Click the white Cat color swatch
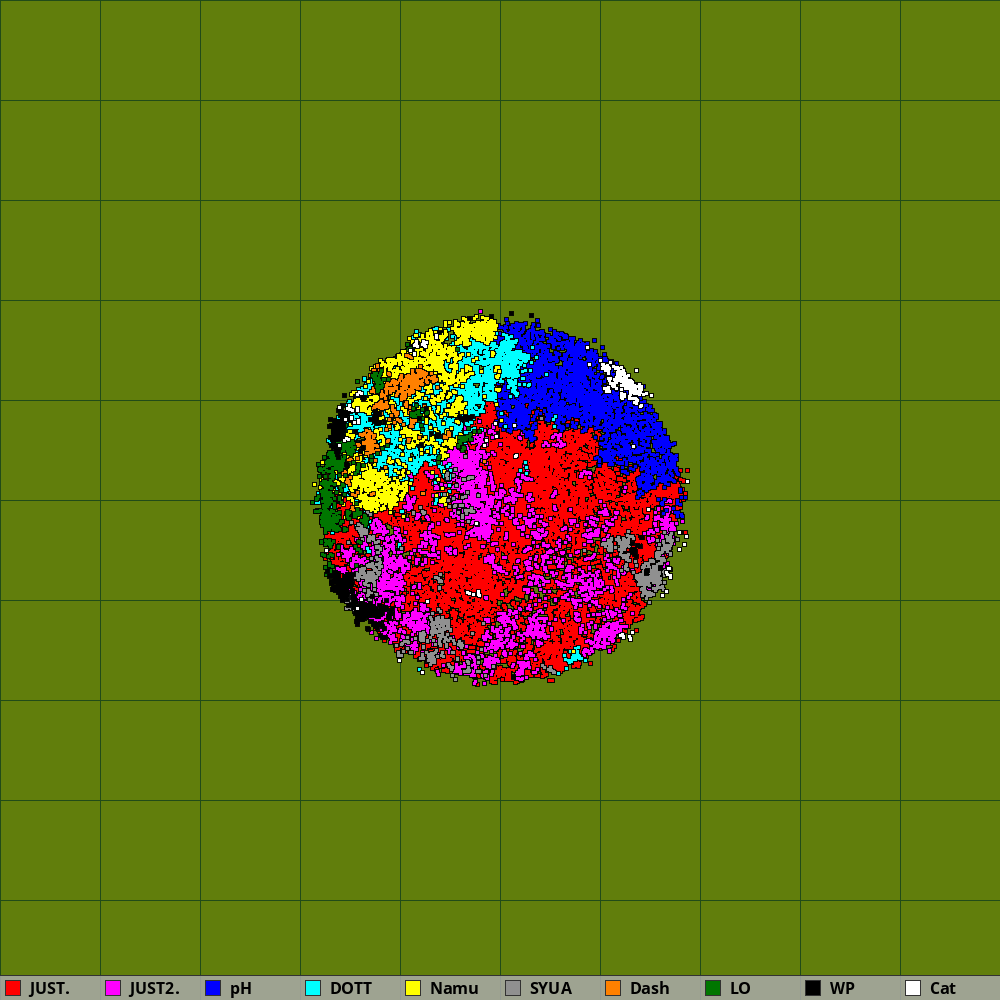The image size is (1000, 1000). point(913,988)
